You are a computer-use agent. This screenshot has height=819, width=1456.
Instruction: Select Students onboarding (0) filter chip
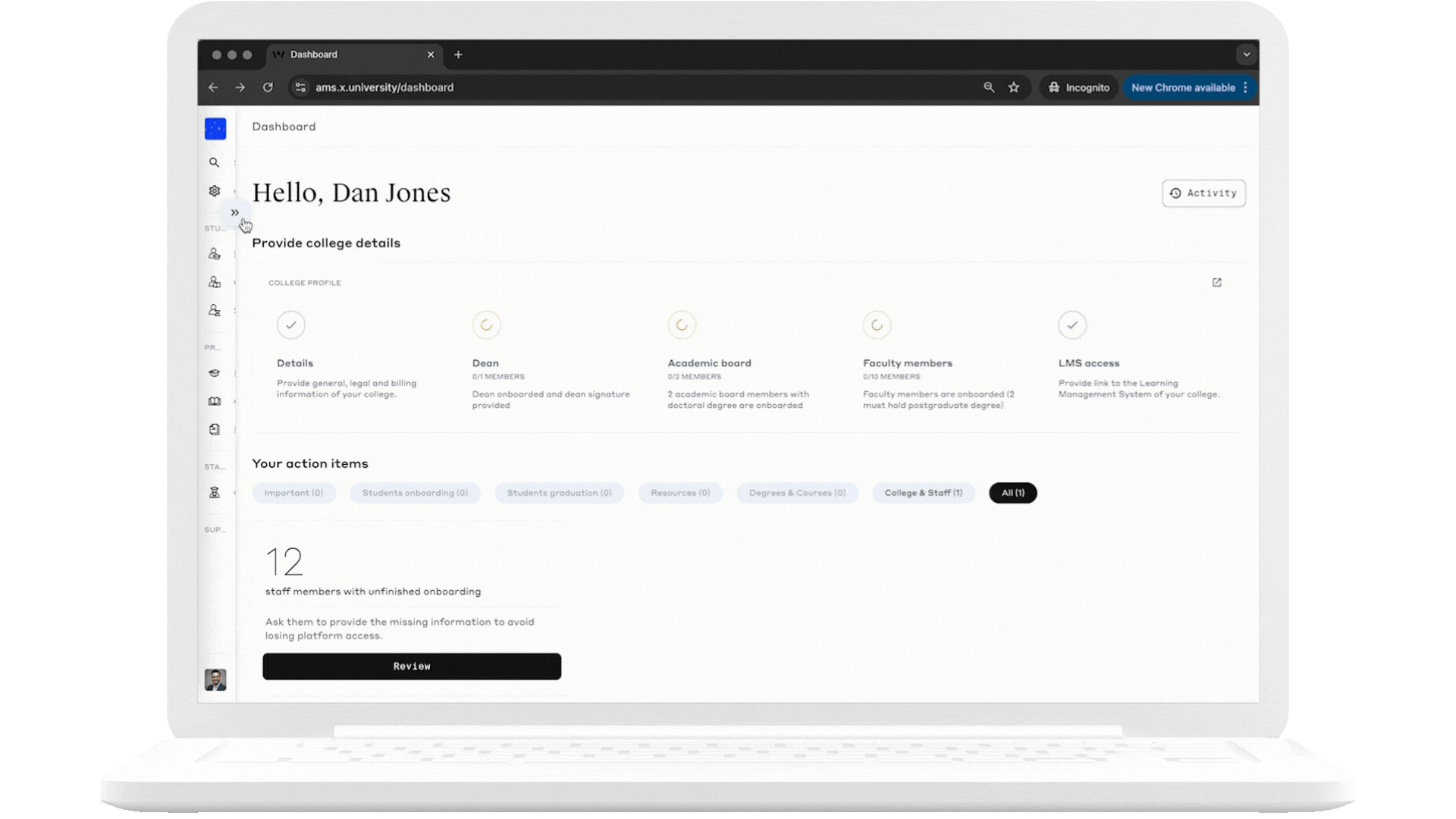(415, 493)
